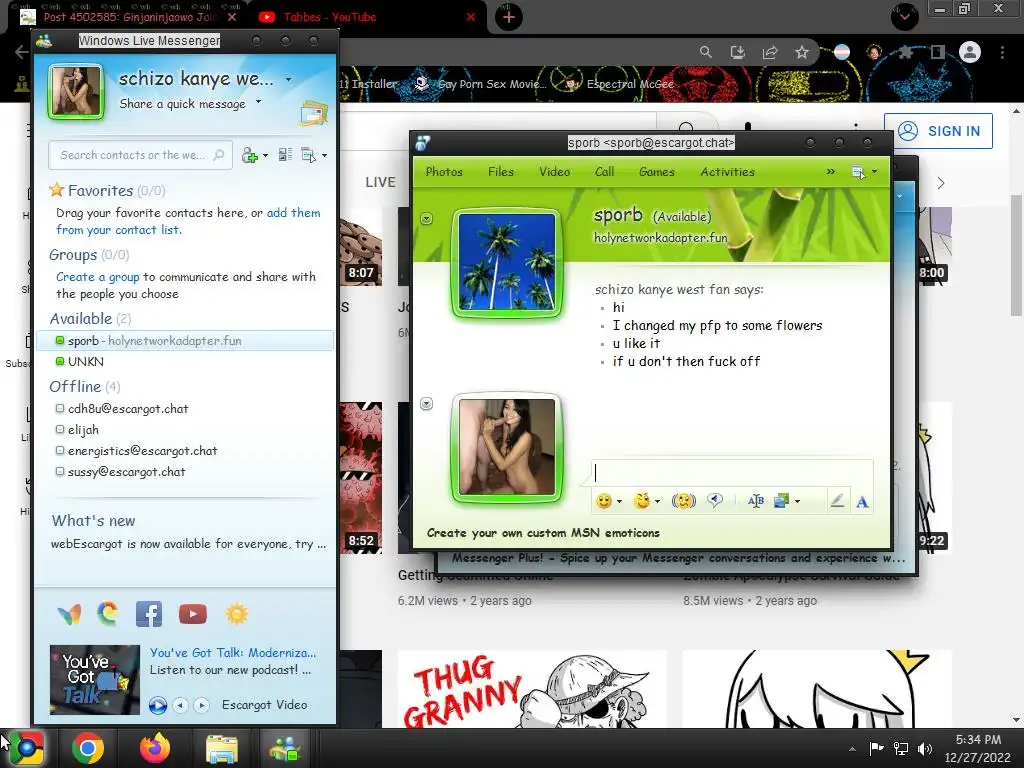Toggle handwriting mode with the pen icon
Viewport: 1024px width, 768px height.
point(837,501)
